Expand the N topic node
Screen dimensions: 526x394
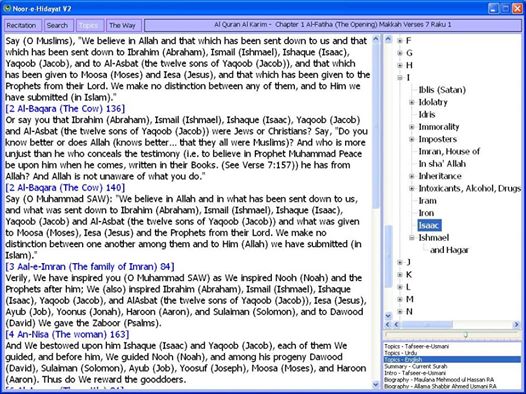[x=400, y=312]
